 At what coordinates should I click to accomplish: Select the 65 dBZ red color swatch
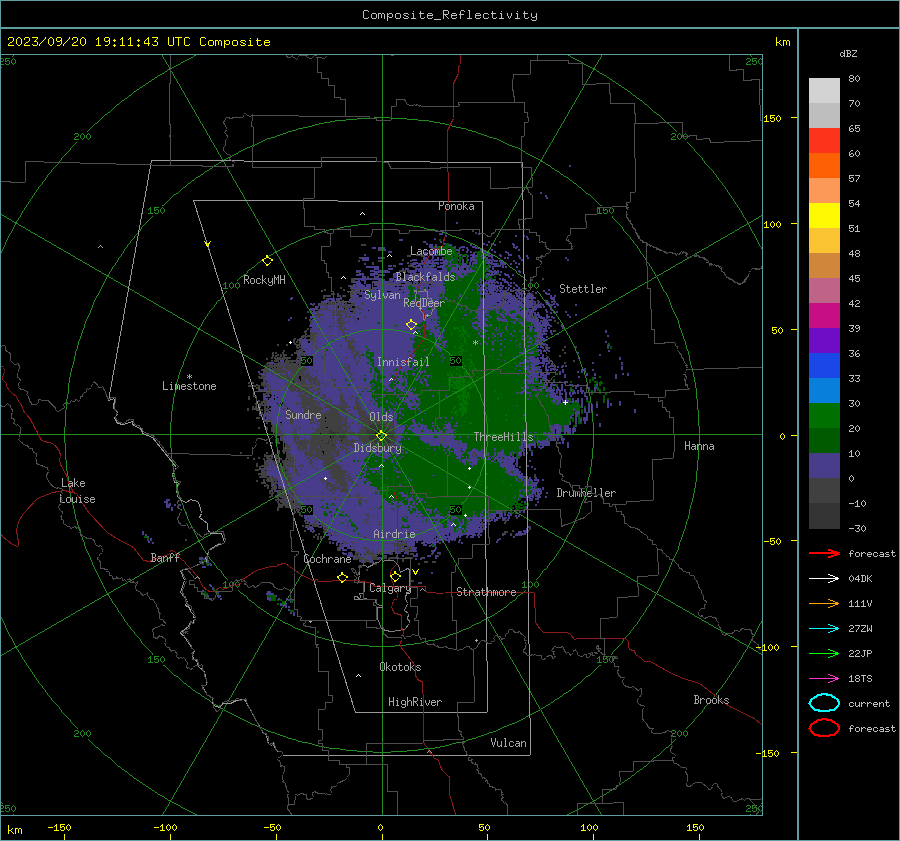pos(824,140)
